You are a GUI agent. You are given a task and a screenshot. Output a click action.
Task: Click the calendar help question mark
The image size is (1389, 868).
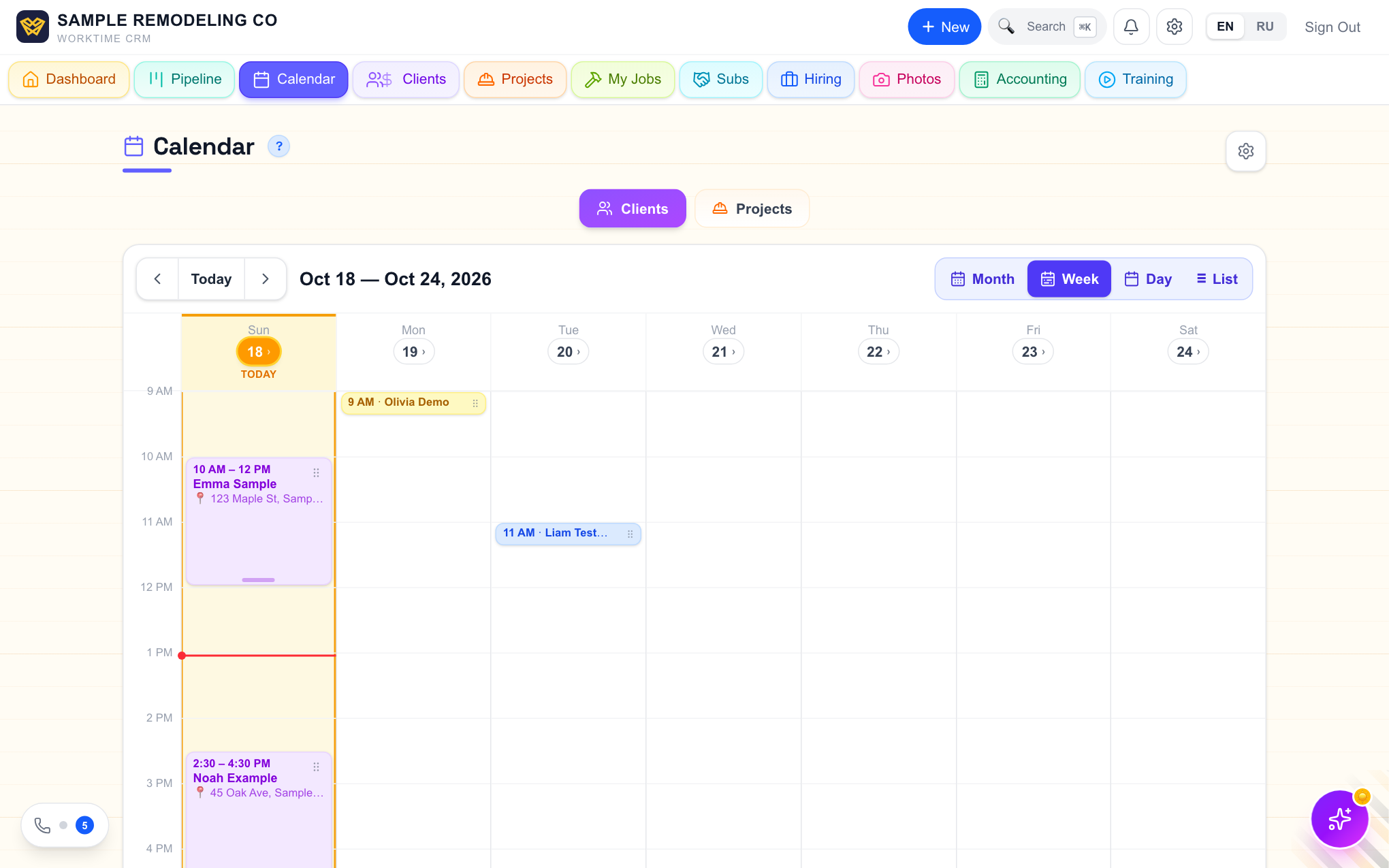tap(278, 146)
